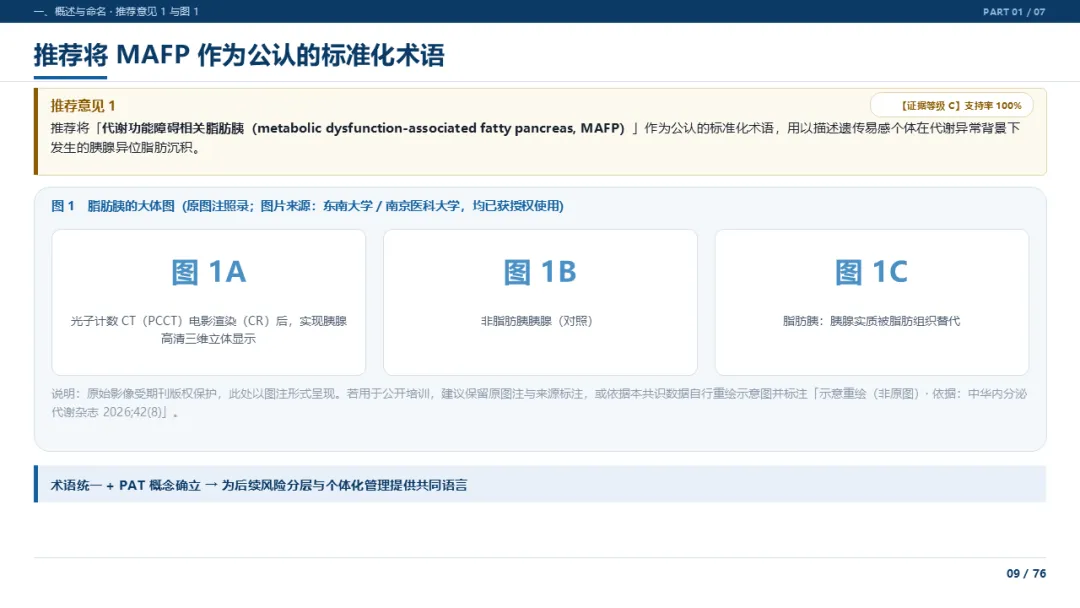Click the blue underline beneath the title
1080x608 pixels.
pyautogui.click(x=70, y=77)
